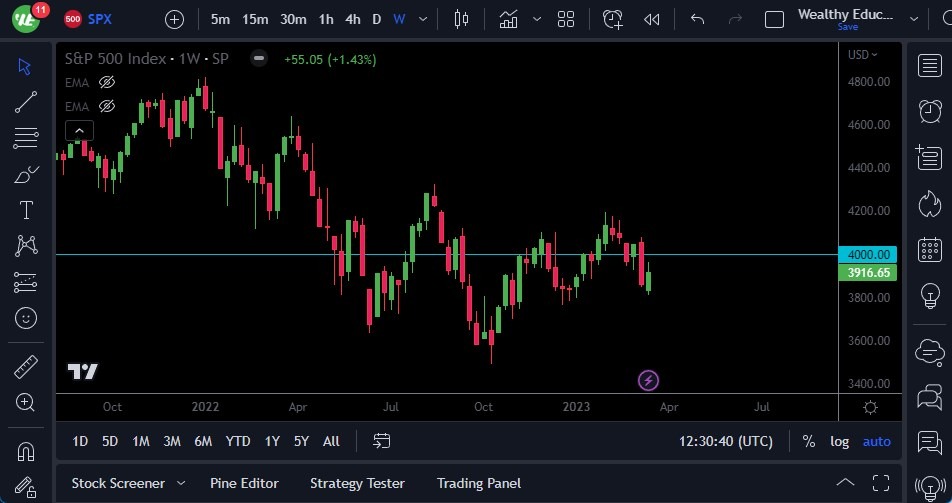This screenshot has width=952, height=503.
Task: Open the indicators chart icon
Action: 509,19
